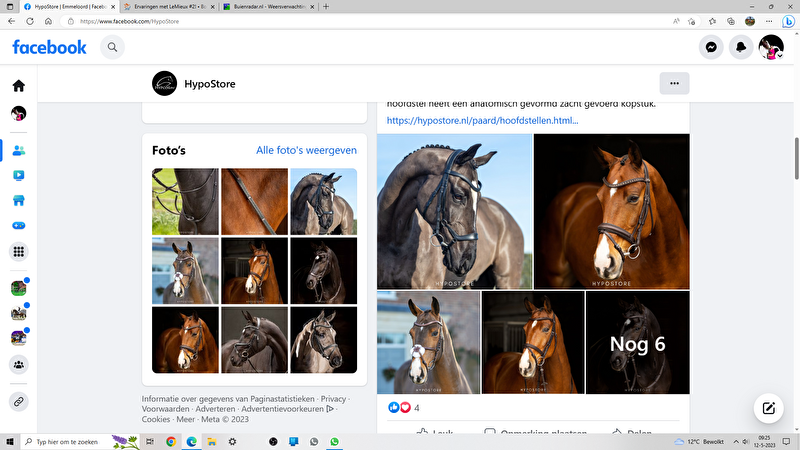Click the HypoStore page name
The width and height of the screenshot is (800, 450).
tap(210, 84)
